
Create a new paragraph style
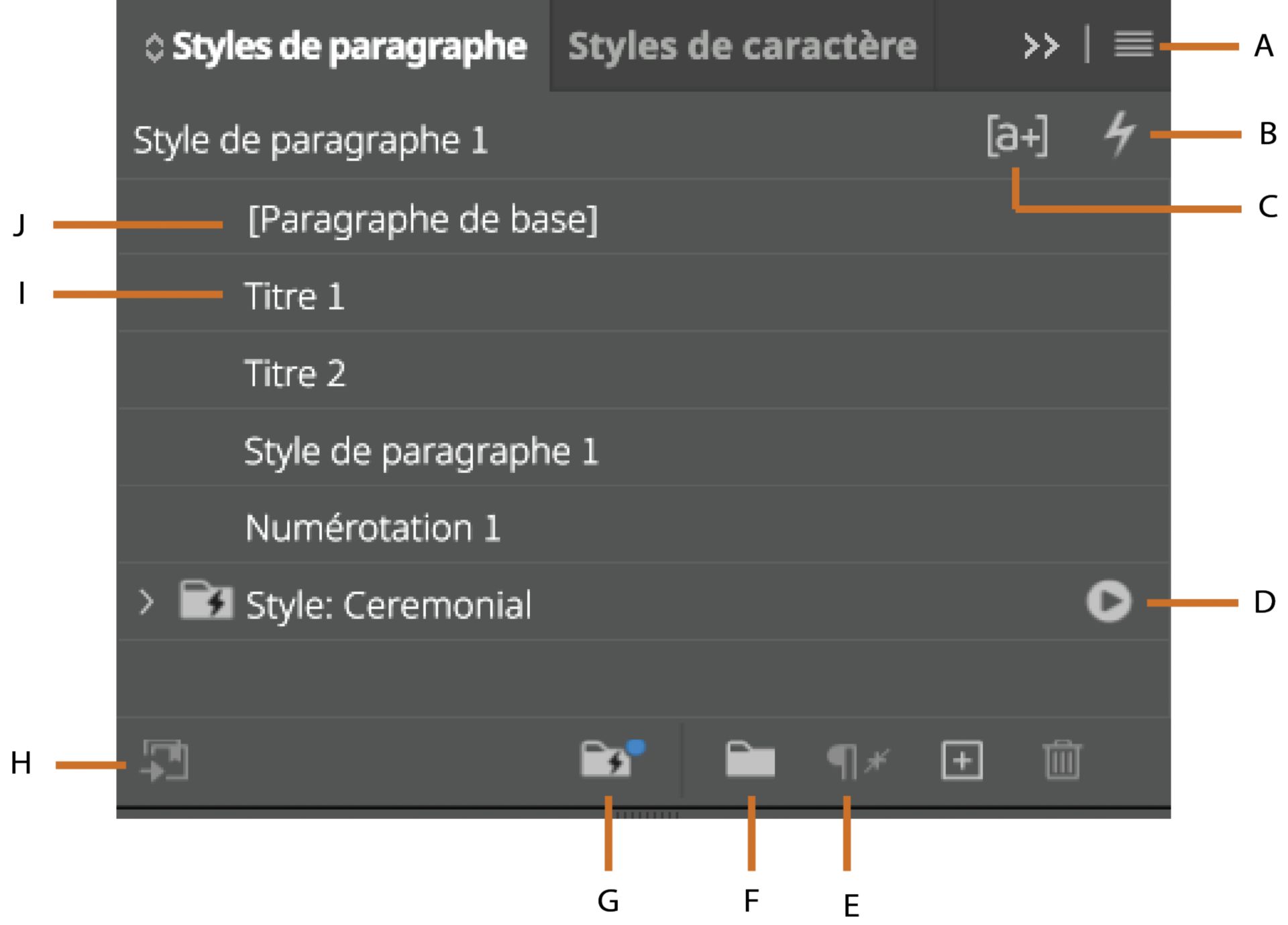[962, 760]
